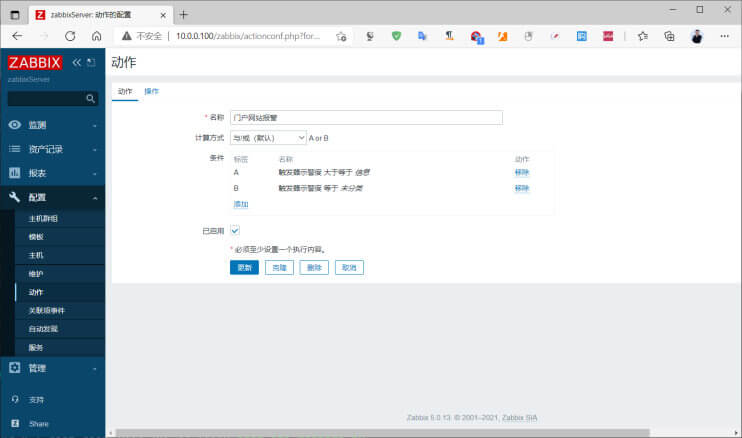Image resolution: width=742 pixels, height=438 pixels.
Task: Open 自动发现 discovery page
Action: [43, 329]
